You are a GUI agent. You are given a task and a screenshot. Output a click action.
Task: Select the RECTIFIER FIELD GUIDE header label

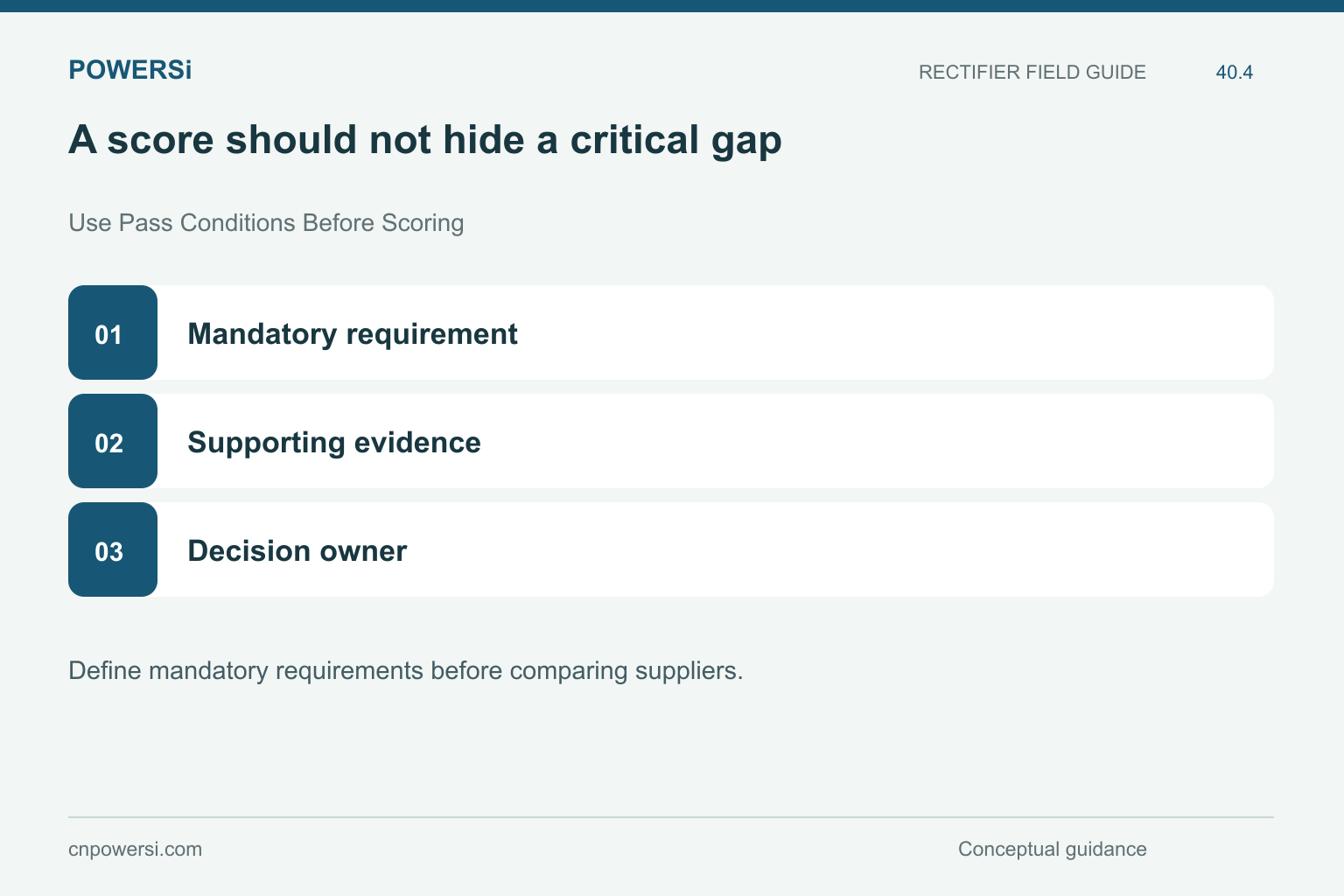pyautogui.click(x=1032, y=72)
